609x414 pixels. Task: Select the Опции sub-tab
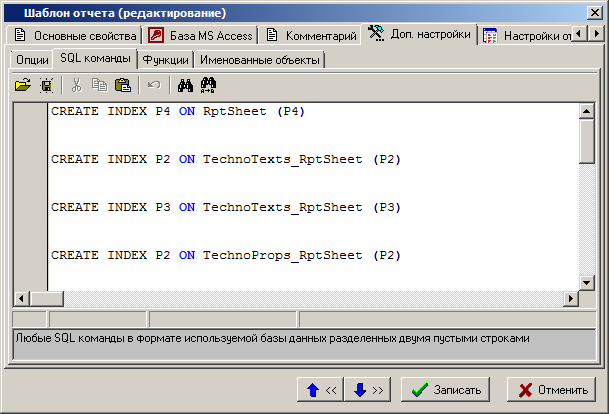(33, 60)
